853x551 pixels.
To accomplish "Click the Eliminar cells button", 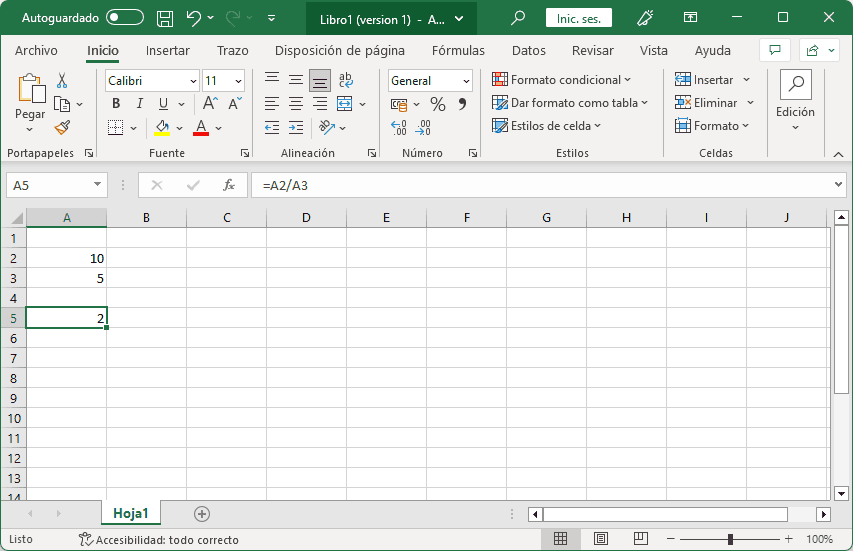I will click(x=707, y=103).
